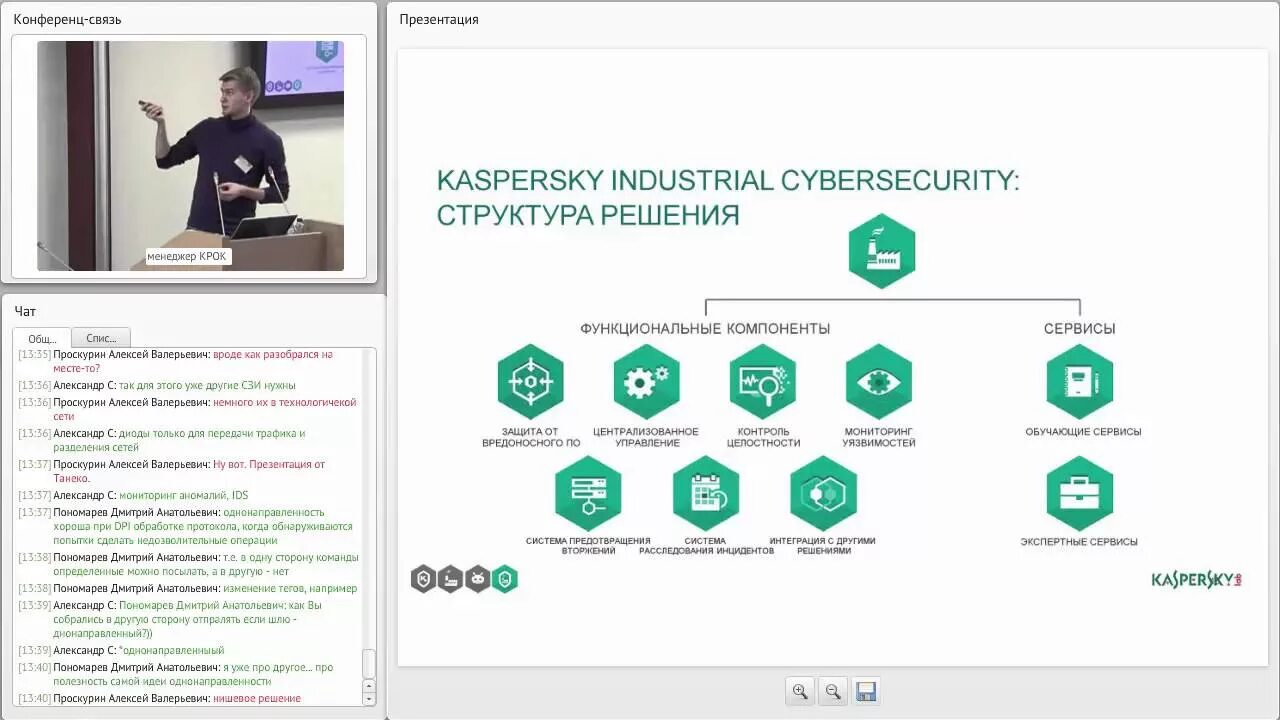Image resolution: width=1280 pixels, height=720 pixels.
Task: Click the 'СИСТЕМА ПРЕДОТВРАЩЕНИЯ ВТОРЖЕНИЙ' label
Action: click(x=588, y=546)
